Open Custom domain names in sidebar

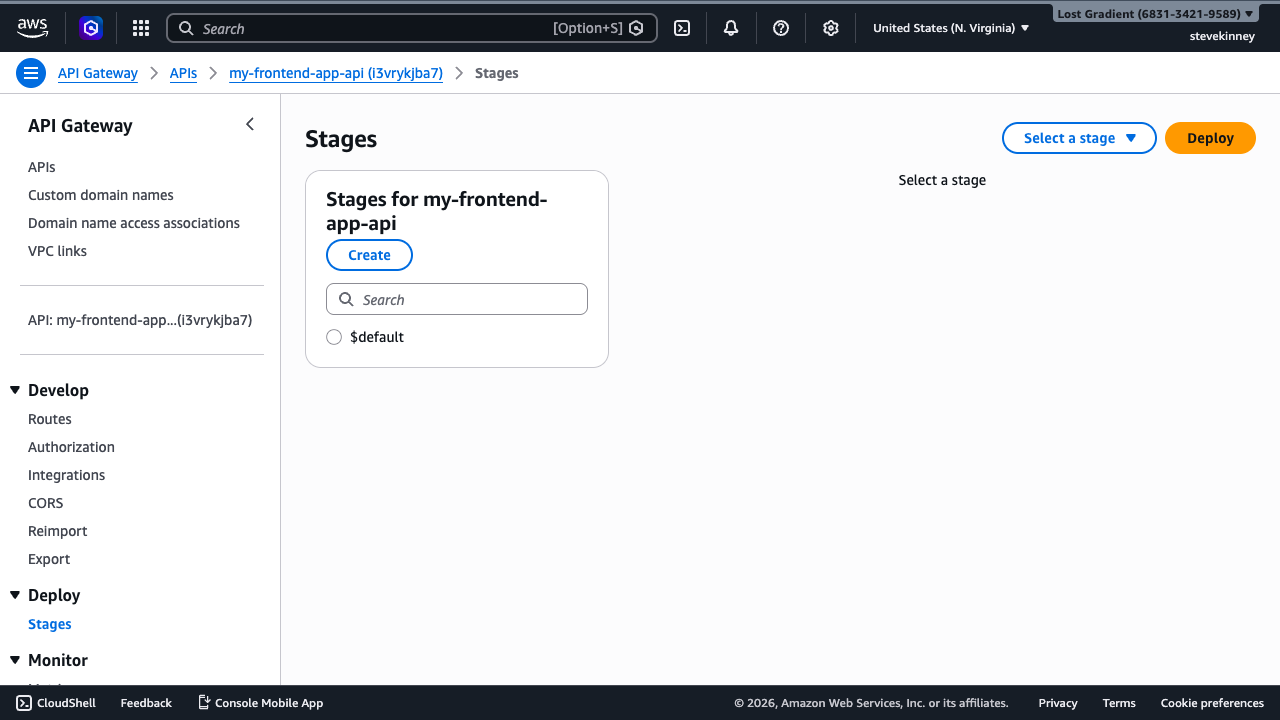101,195
